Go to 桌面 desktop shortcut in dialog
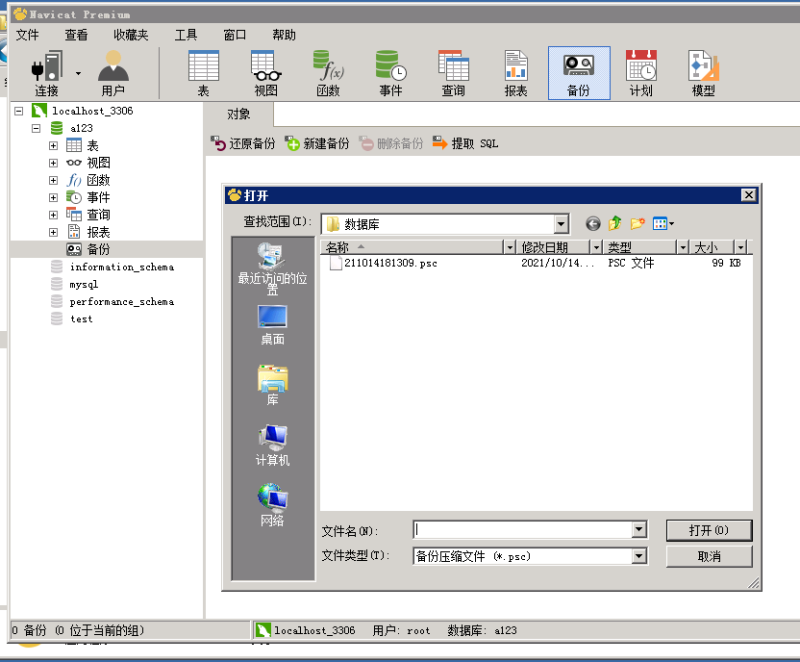 tap(272, 325)
